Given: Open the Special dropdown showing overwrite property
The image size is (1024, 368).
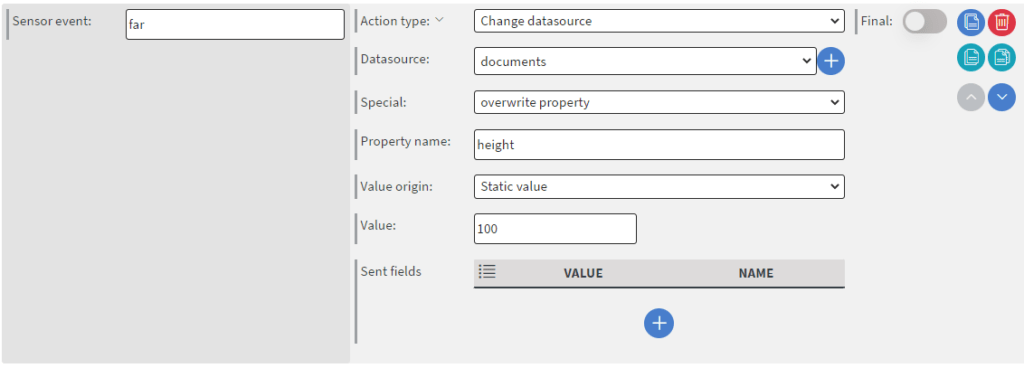Looking at the screenshot, I should 659,102.
